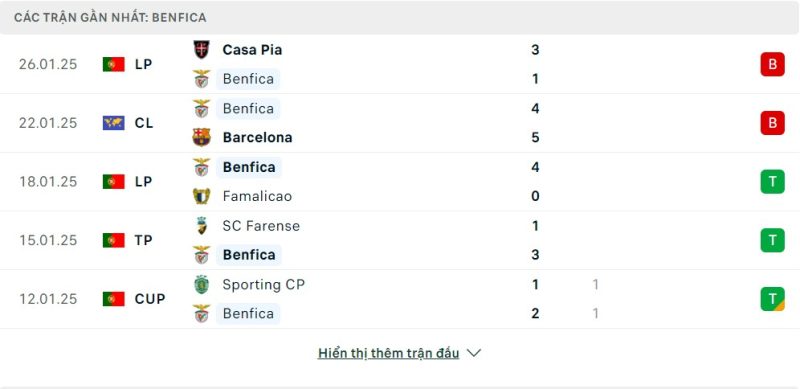The width and height of the screenshot is (800, 389).
Task: Click the Champions League world flag icon
Action: tap(113, 123)
